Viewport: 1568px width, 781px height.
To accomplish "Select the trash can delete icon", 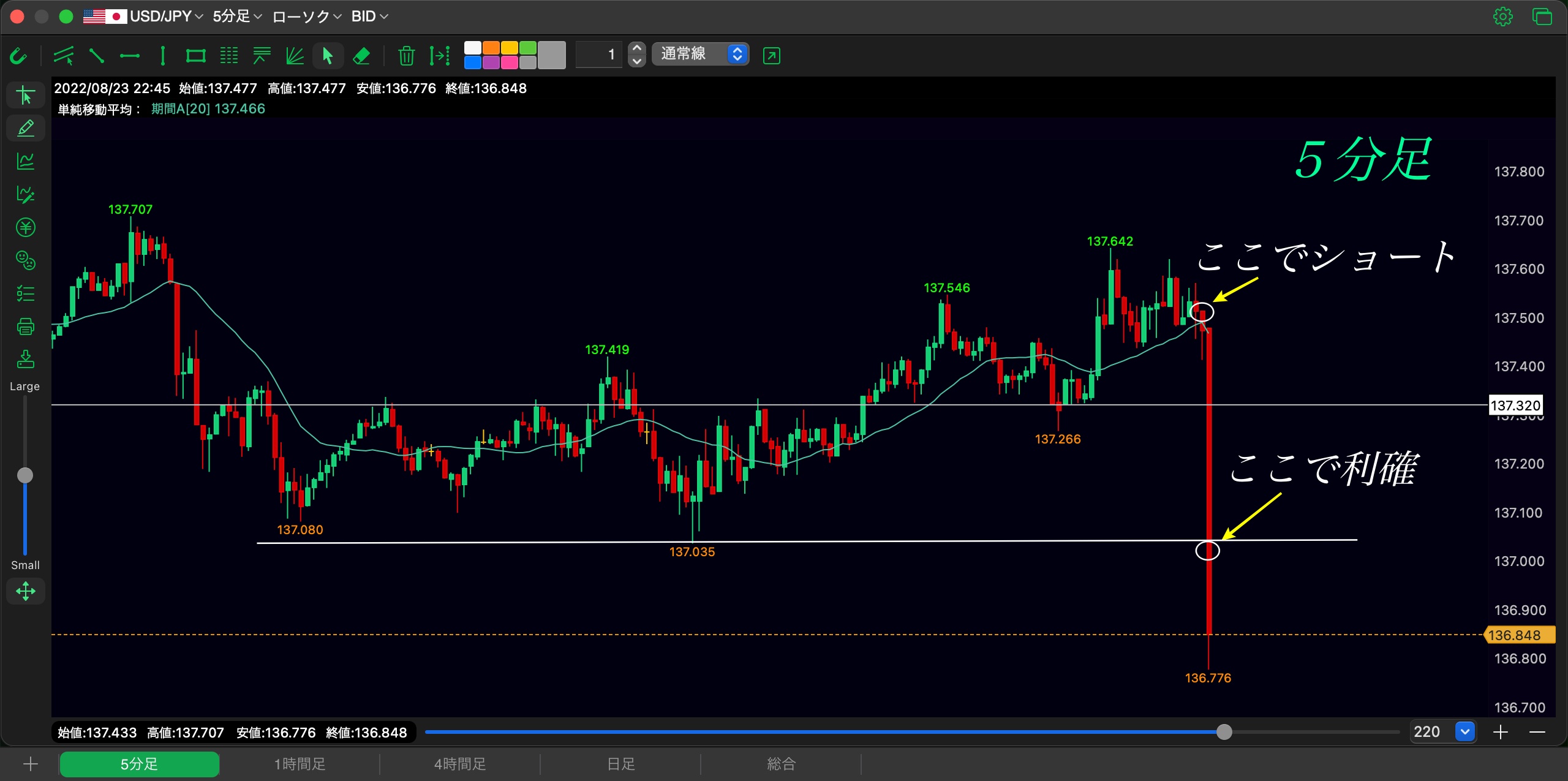I will point(406,56).
